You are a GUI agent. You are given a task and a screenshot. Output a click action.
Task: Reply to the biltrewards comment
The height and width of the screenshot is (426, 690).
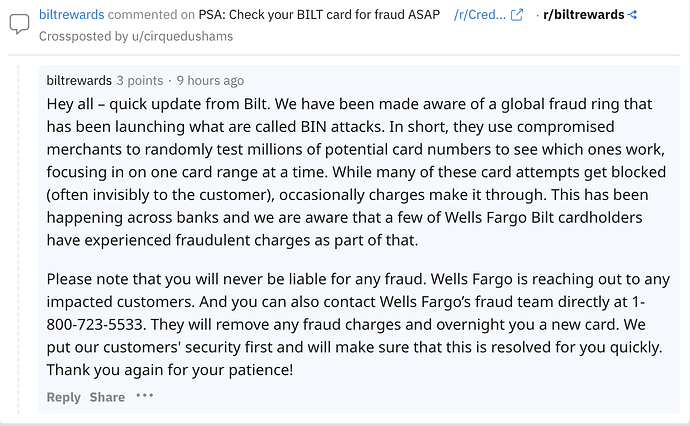click(63, 397)
